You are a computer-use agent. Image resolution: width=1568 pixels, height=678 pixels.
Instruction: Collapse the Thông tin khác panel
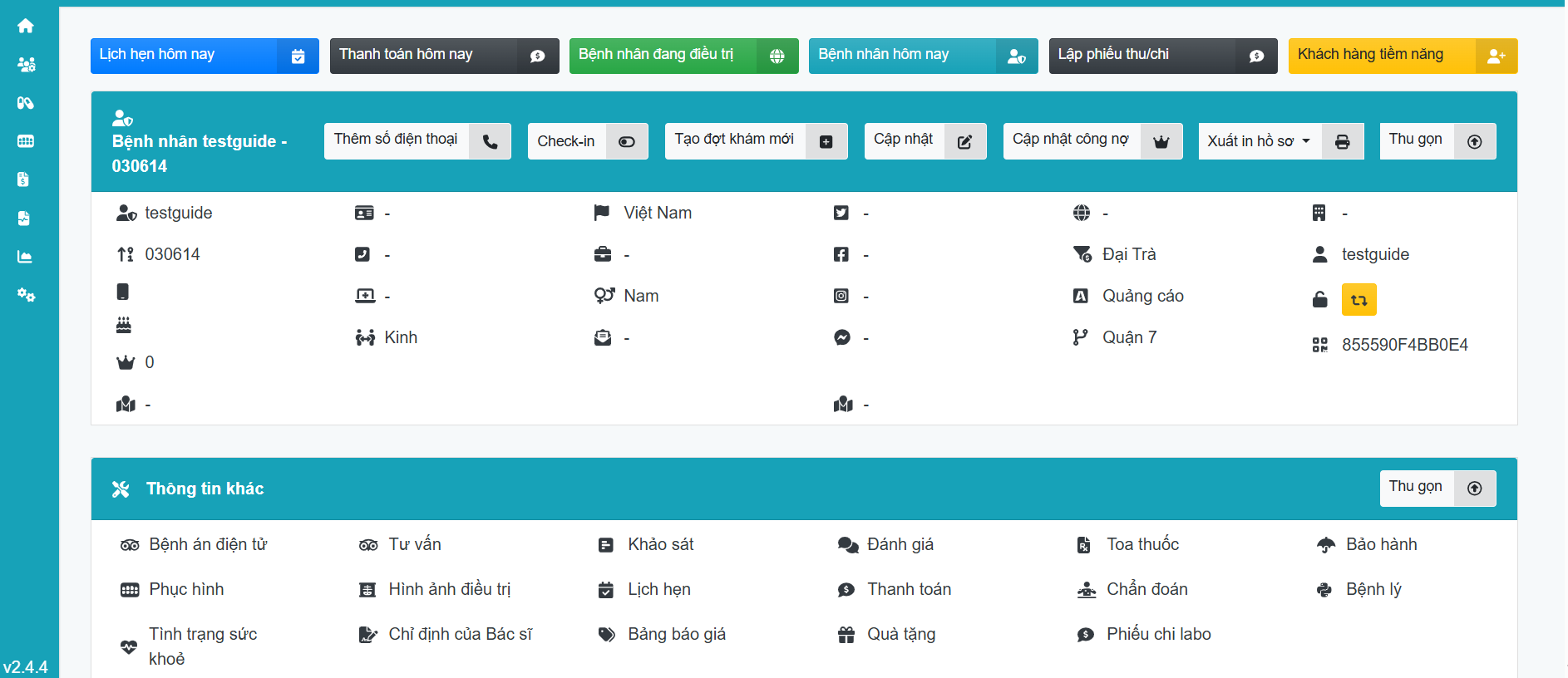pyautogui.click(x=1437, y=489)
